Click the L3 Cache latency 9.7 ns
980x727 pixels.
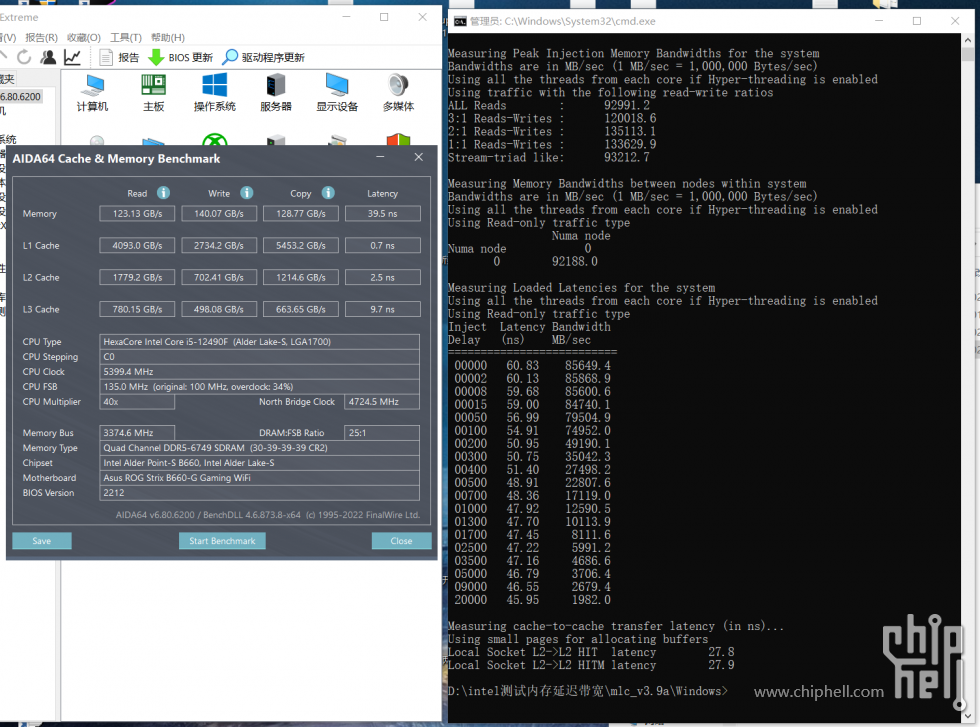pyautogui.click(x=382, y=309)
